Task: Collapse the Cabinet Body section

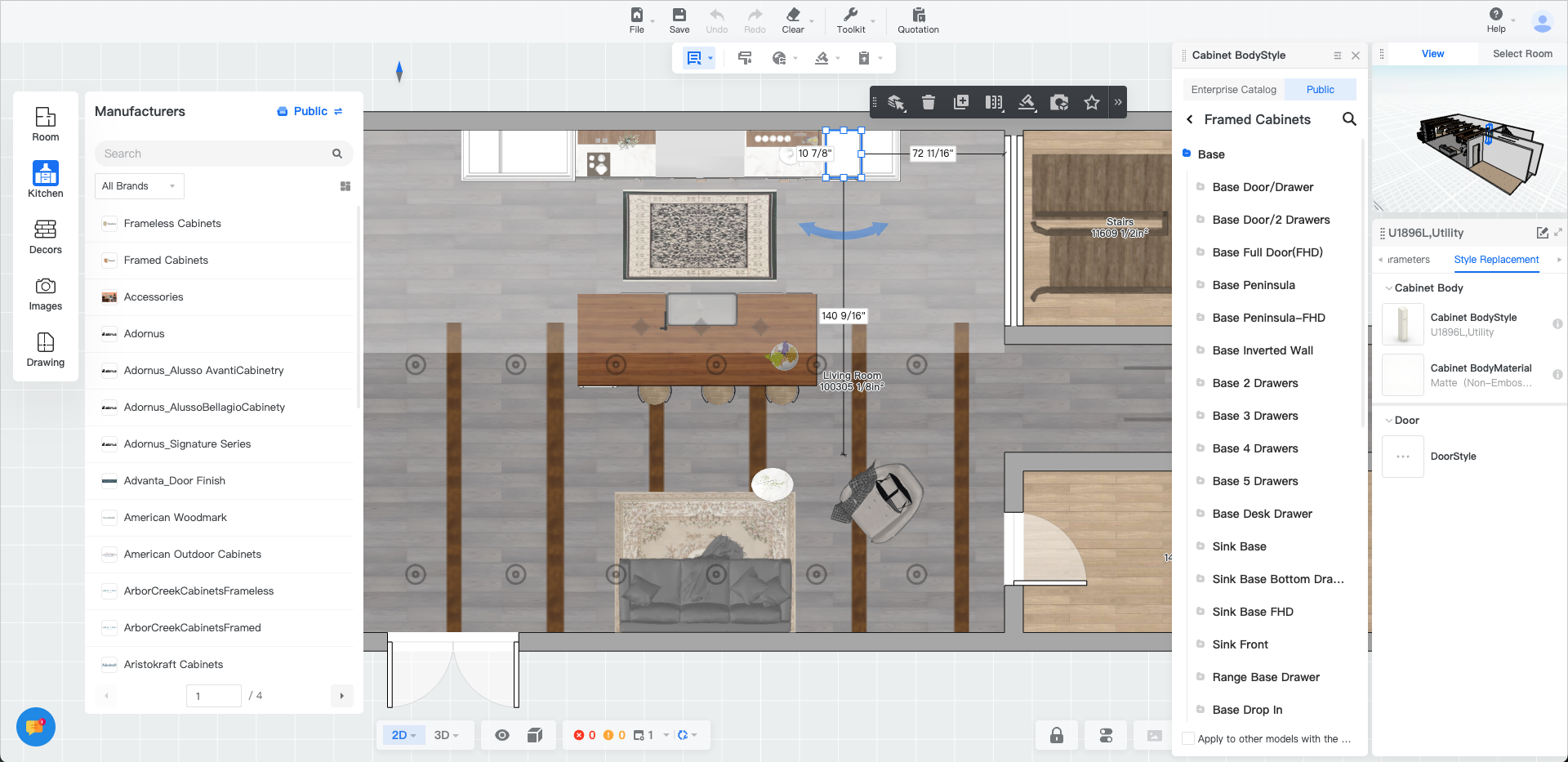Action: (1389, 288)
